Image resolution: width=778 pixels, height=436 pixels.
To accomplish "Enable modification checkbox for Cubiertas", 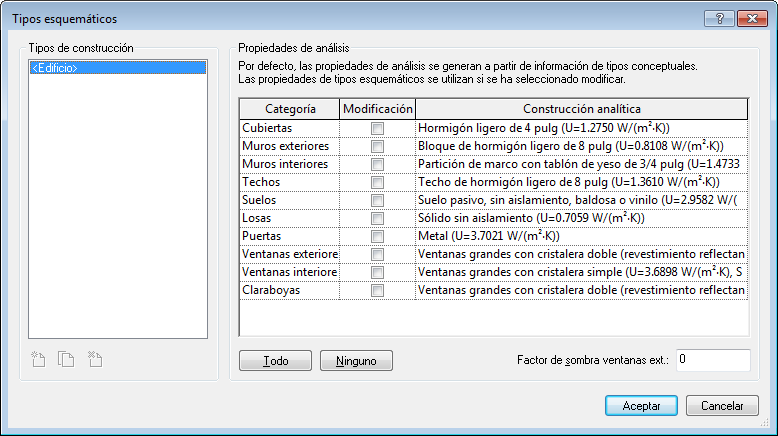I will click(377, 129).
